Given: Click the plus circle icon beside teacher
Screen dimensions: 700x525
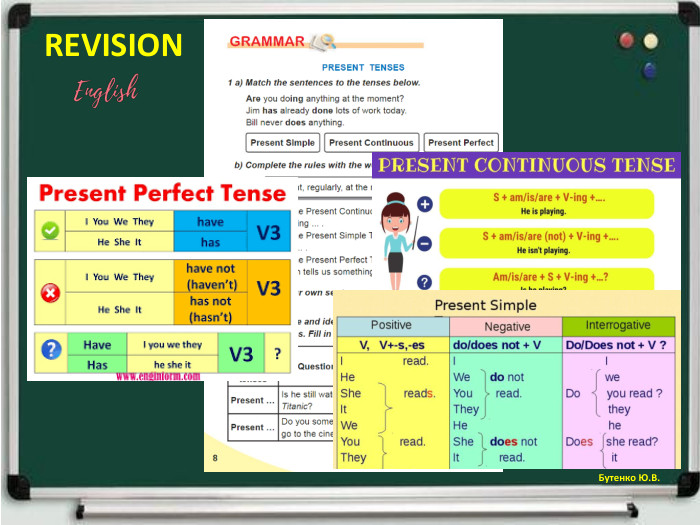Looking at the screenshot, I should pos(425,204).
